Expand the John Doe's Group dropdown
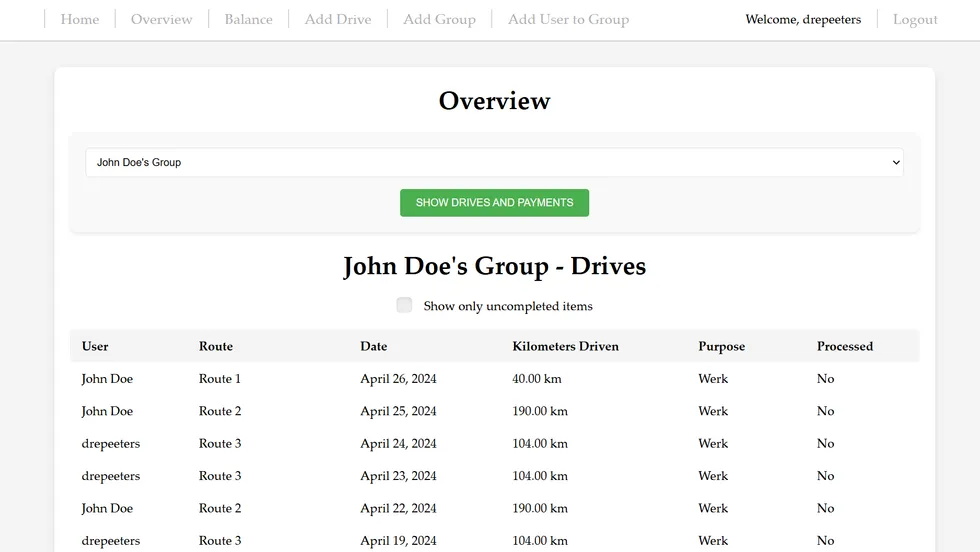 494,163
